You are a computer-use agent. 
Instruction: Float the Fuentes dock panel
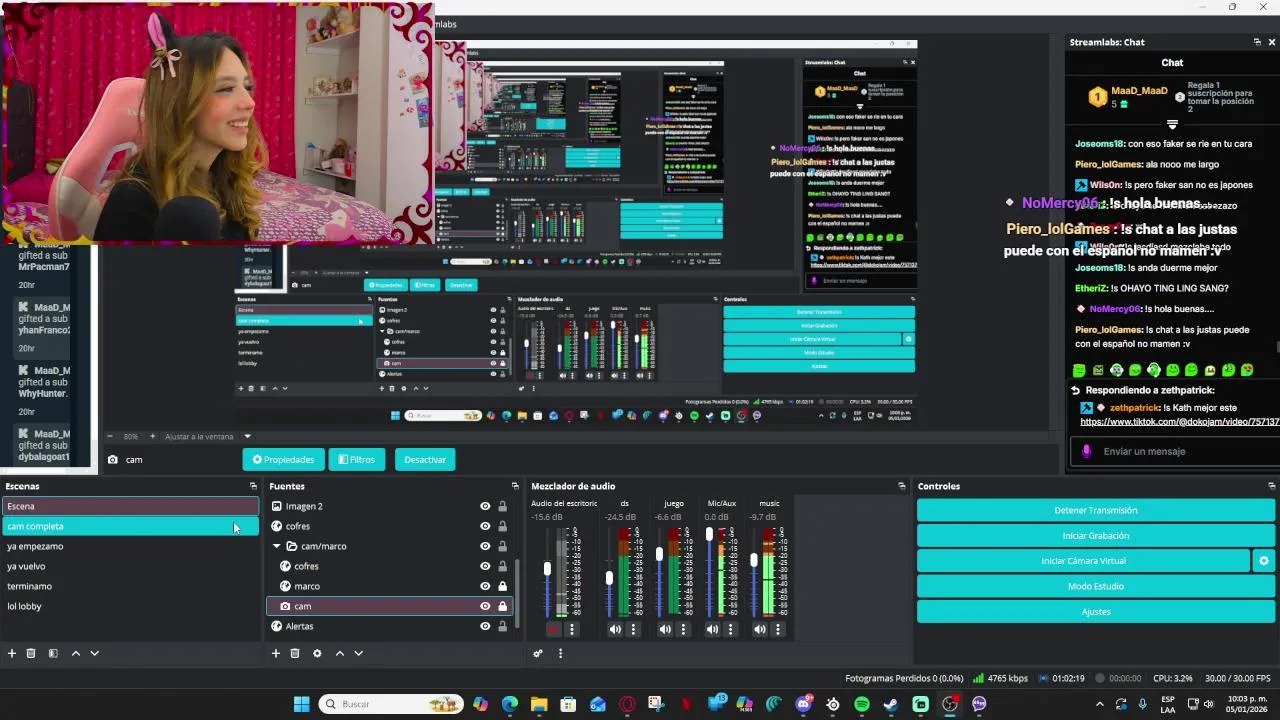(515, 486)
